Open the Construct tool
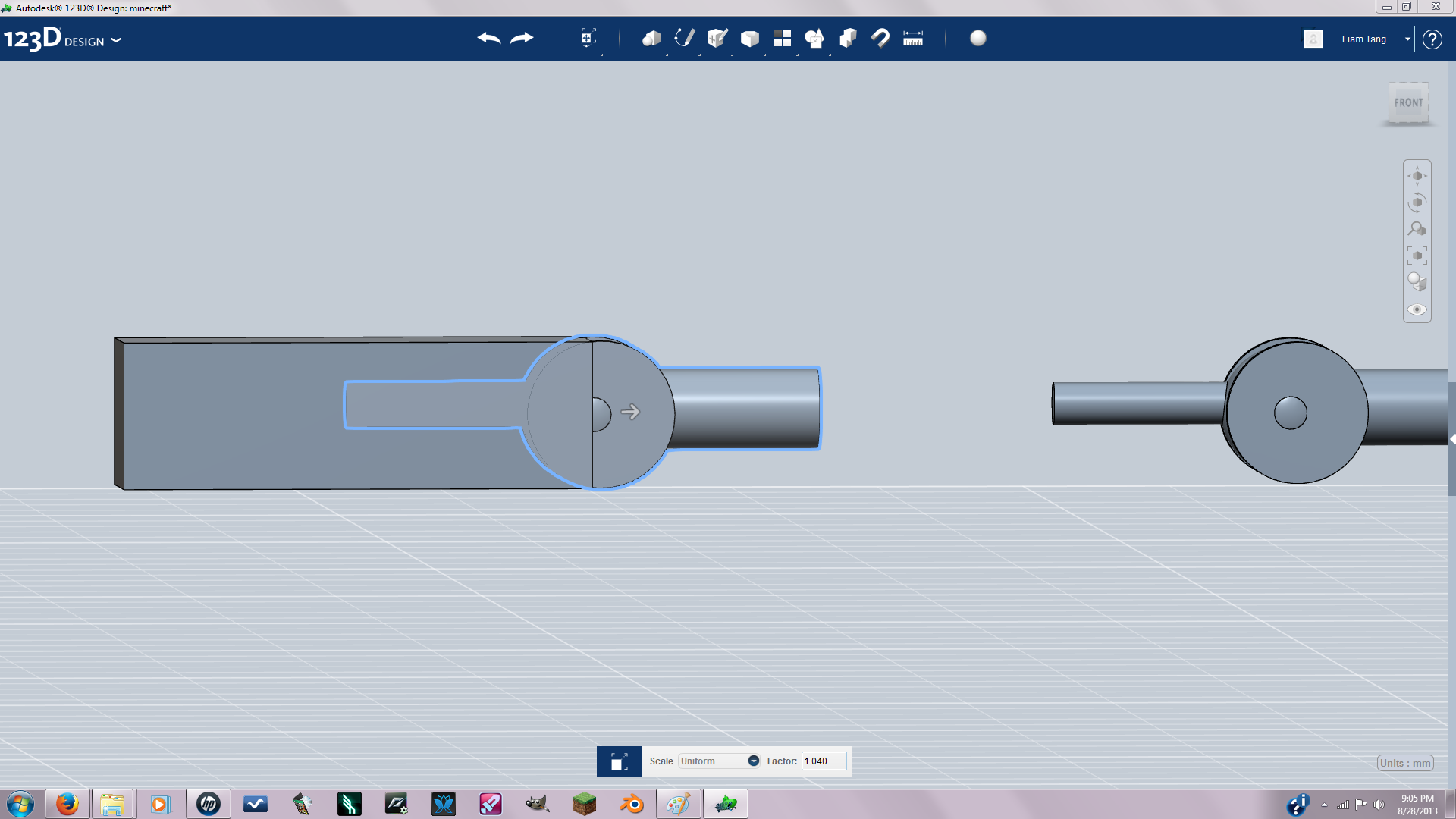Viewport: 1456px width, 819px height. pos(717,38)
